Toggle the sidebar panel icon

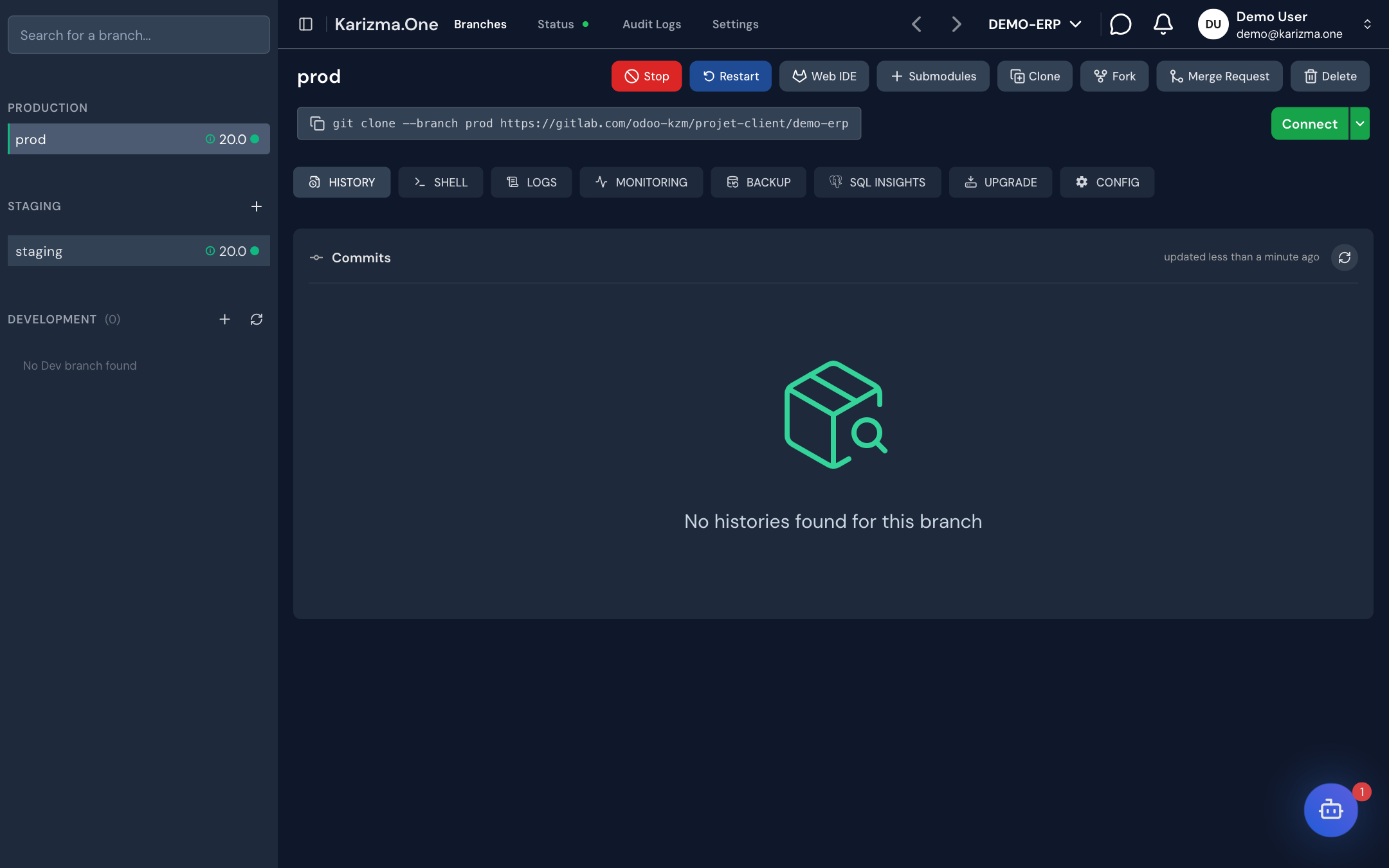[306, 24]
